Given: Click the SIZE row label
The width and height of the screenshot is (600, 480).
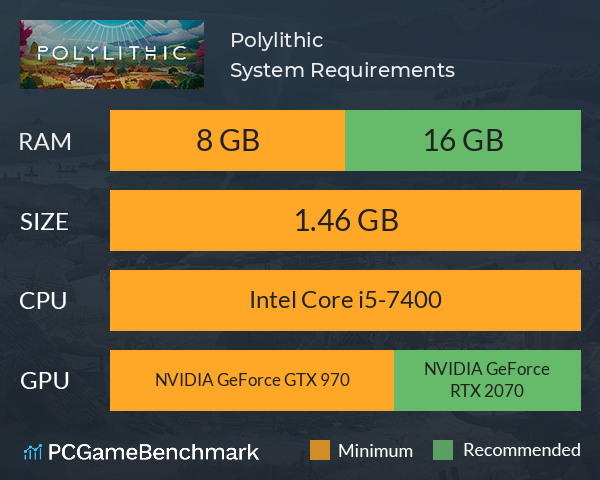Looking at the screenshot, I should point(44,222).
